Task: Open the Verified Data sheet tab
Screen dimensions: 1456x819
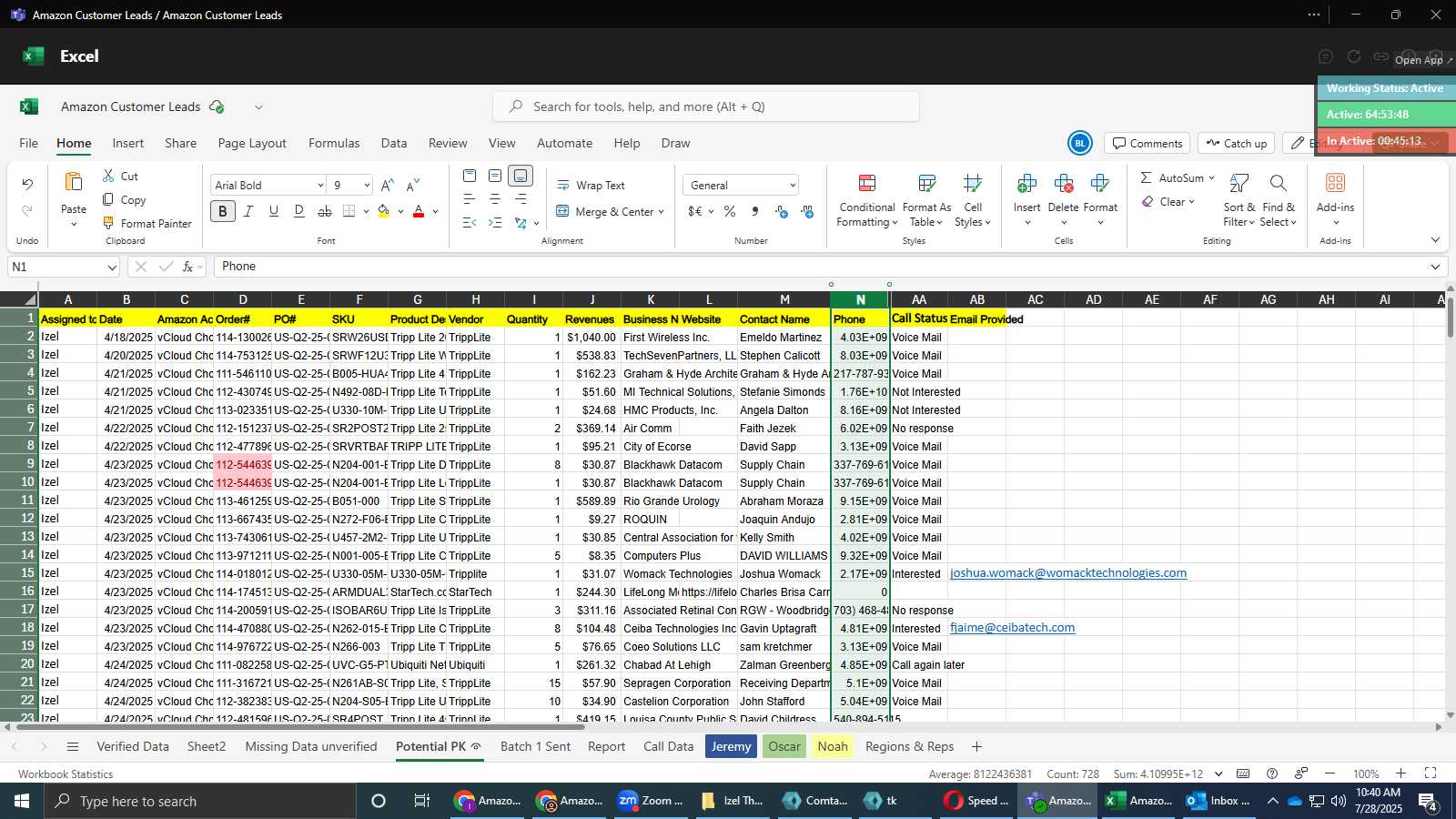Action: [133, 746]
